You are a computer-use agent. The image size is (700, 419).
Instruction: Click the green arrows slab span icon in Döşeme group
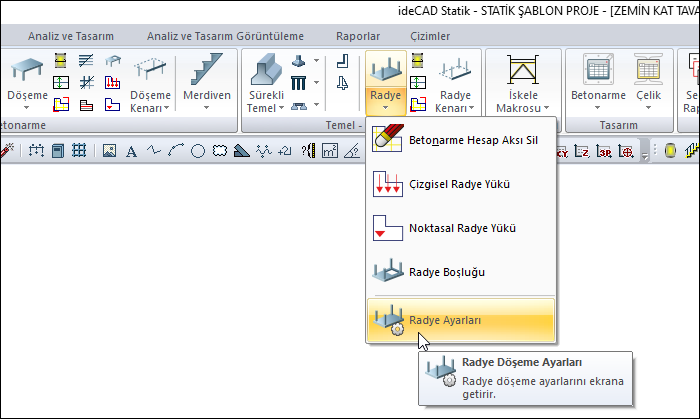61,83
